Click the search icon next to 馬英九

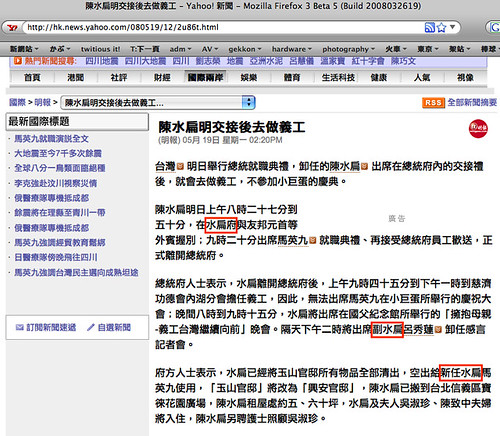click(312, 240)
